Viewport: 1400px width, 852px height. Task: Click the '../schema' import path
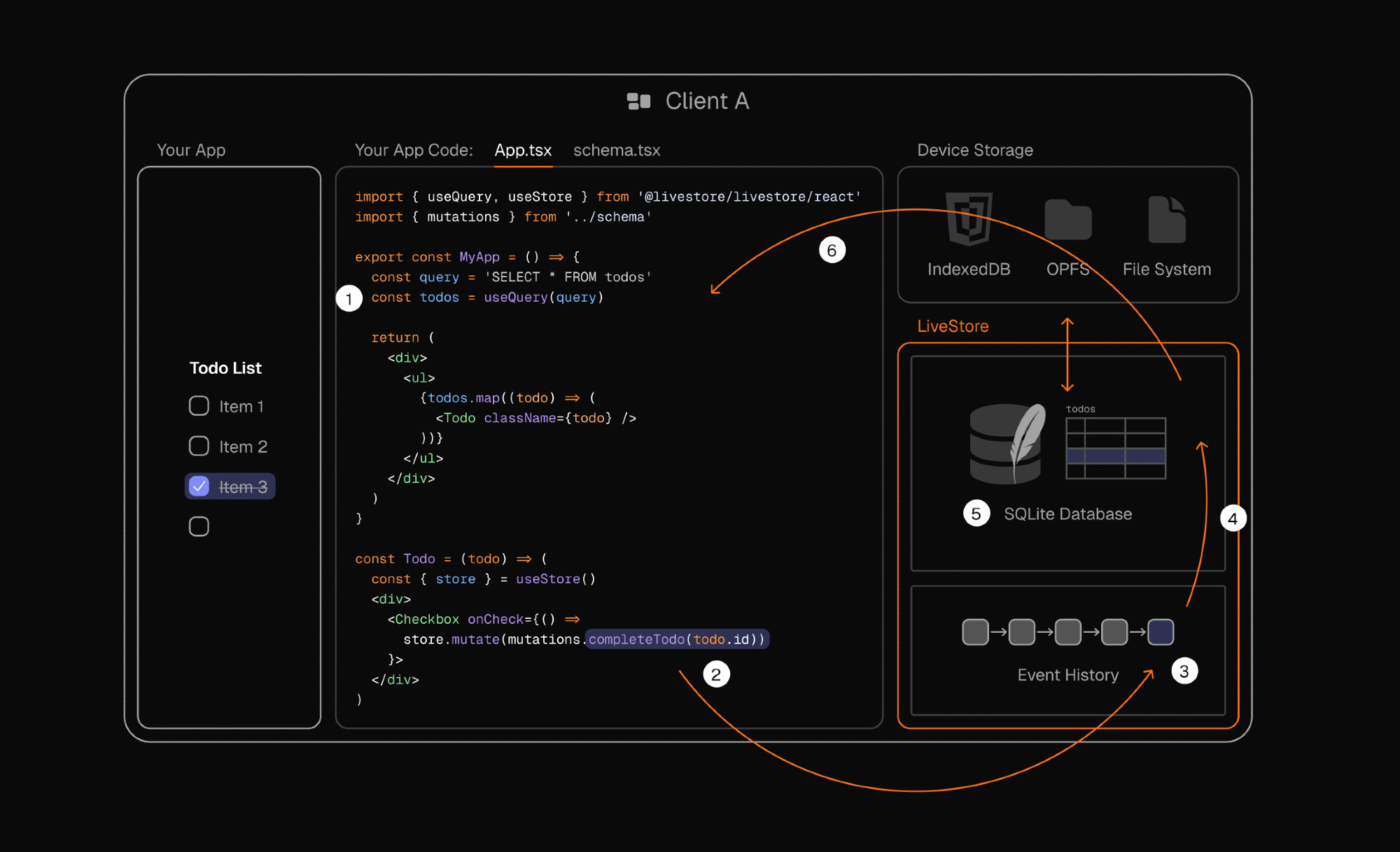pyautogui.click(x=608, y=217)
